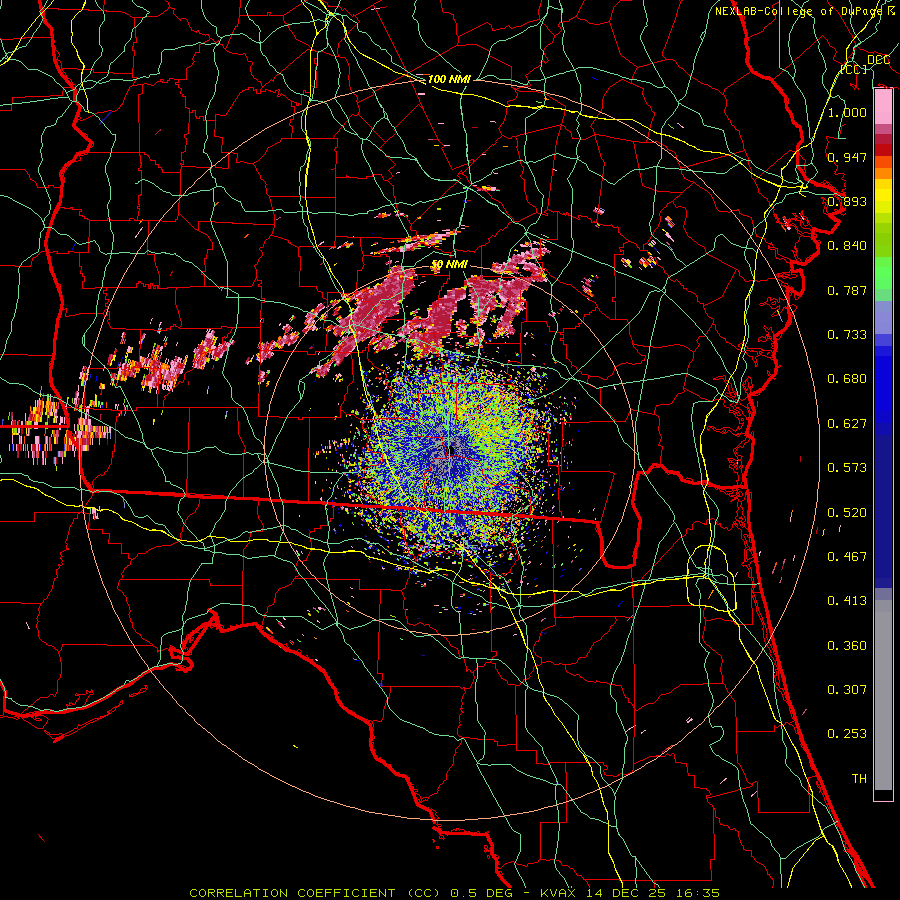Select the 1.000 value on the color scale
The width and height of the screenshot is (900, 900).
point(847,112)
